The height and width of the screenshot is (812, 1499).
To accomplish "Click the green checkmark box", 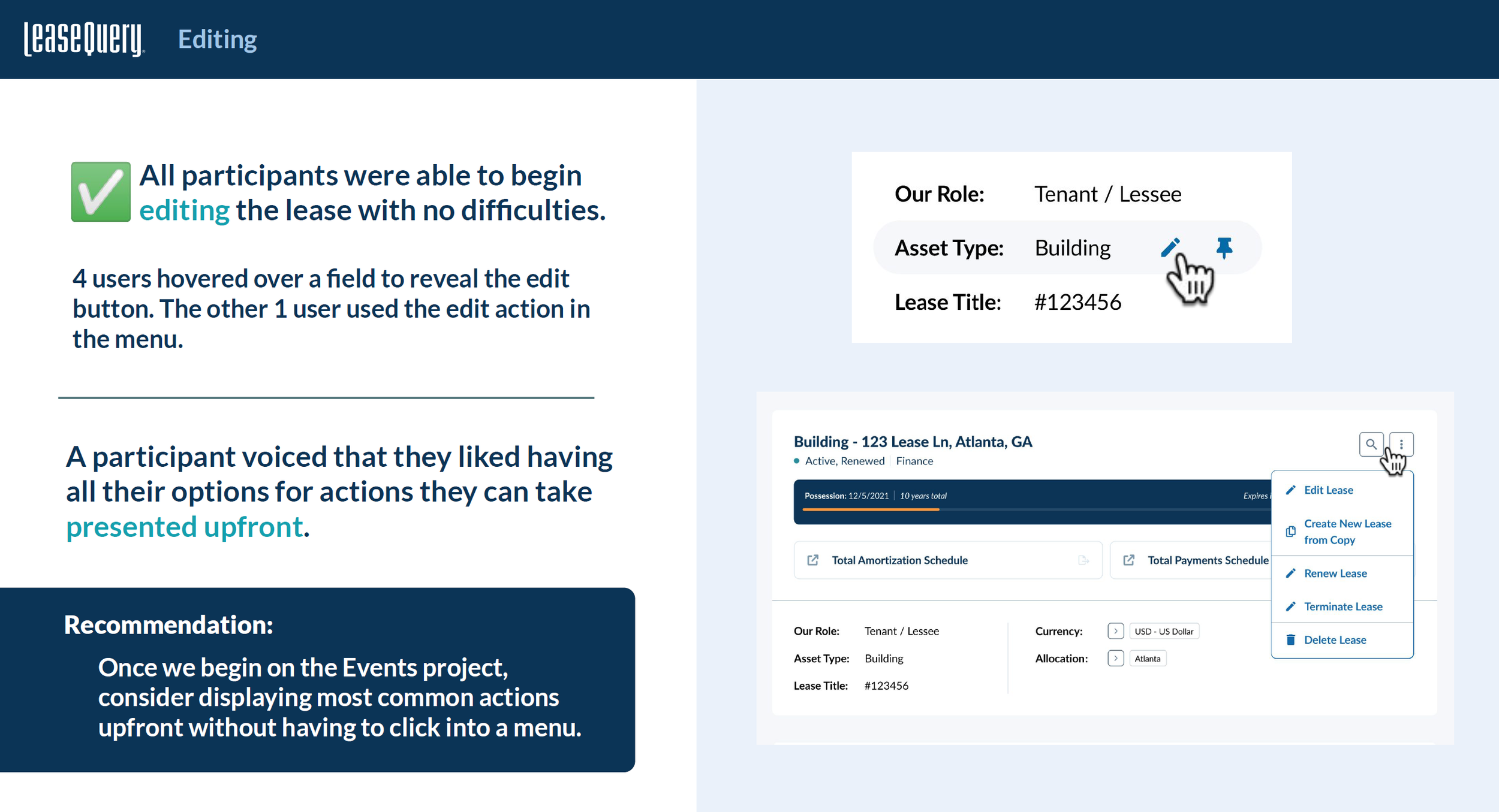I will coord(101,192).
